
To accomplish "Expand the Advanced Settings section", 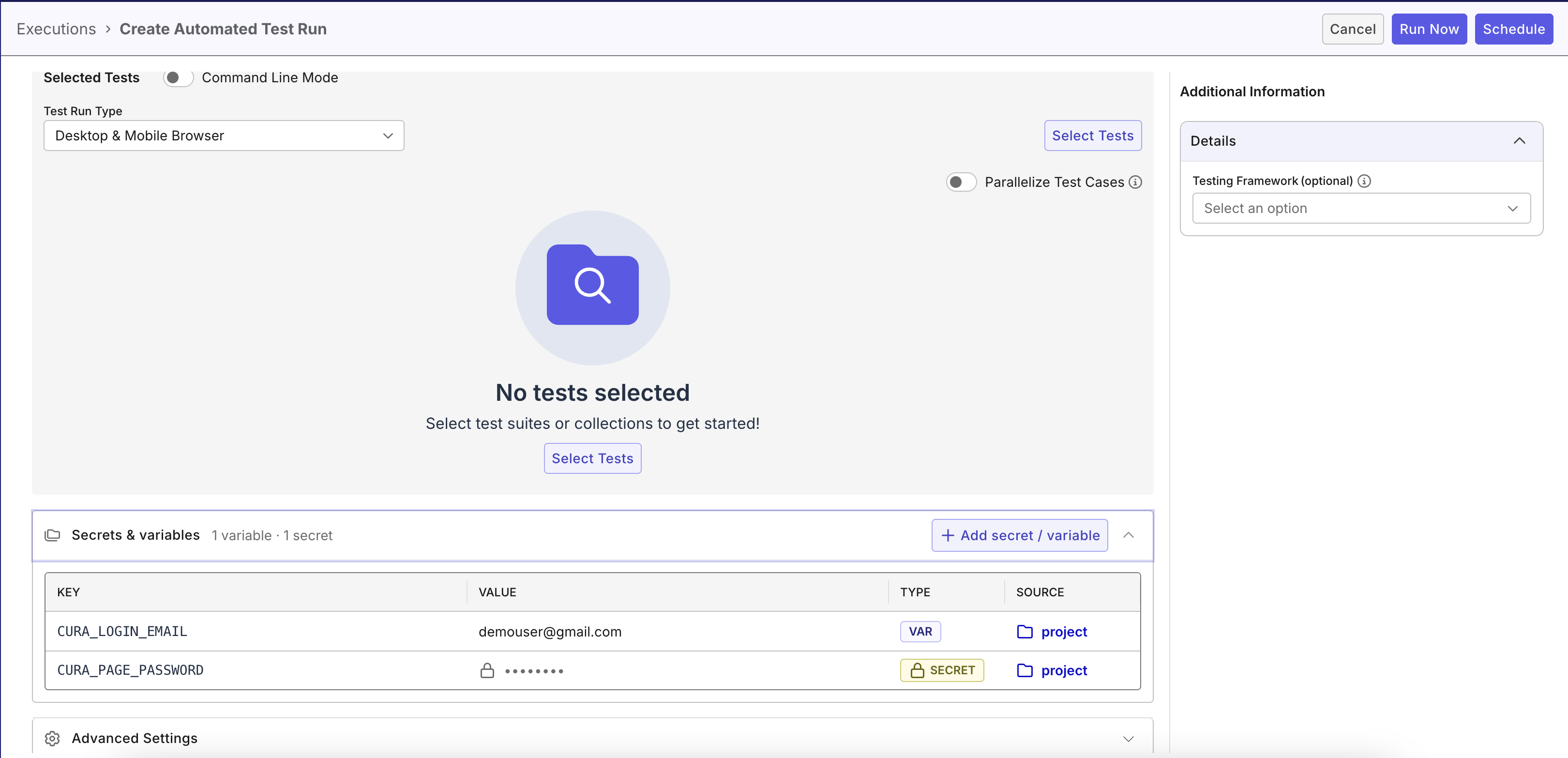I will 1128,739.
